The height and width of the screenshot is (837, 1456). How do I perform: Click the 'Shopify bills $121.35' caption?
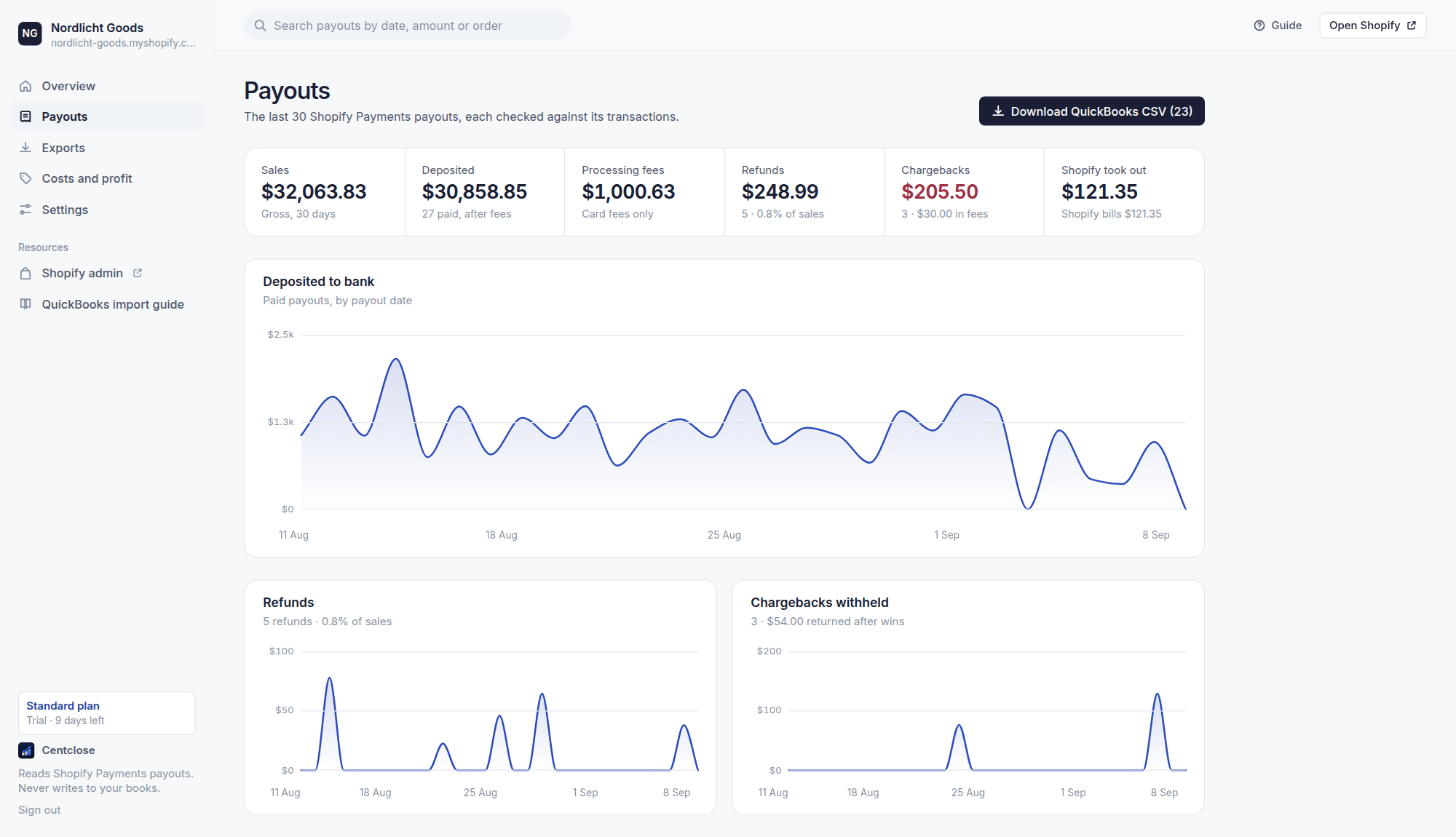click(x=1111, y=214)
